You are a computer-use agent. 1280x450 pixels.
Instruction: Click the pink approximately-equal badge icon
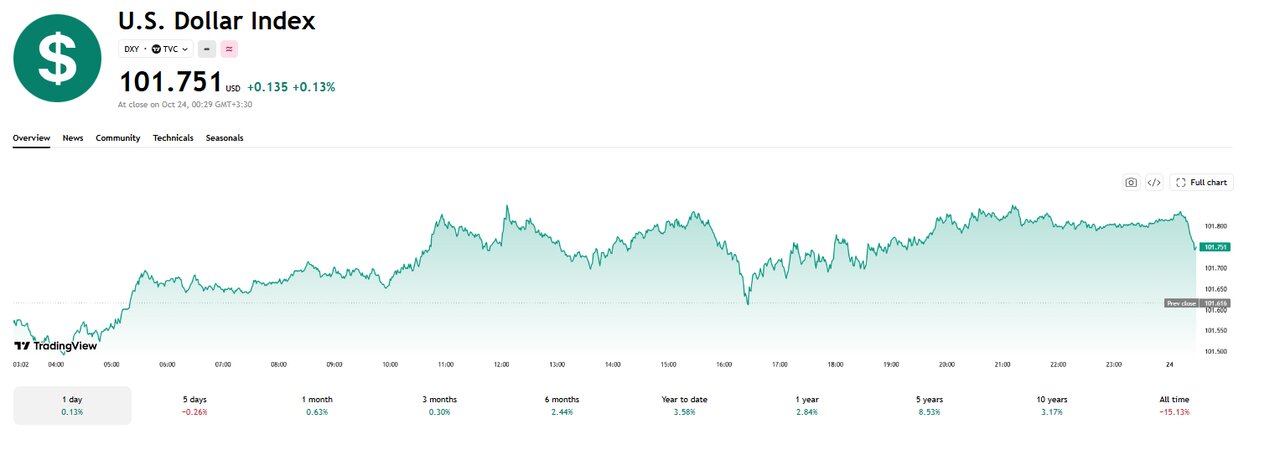click(229, 48)
